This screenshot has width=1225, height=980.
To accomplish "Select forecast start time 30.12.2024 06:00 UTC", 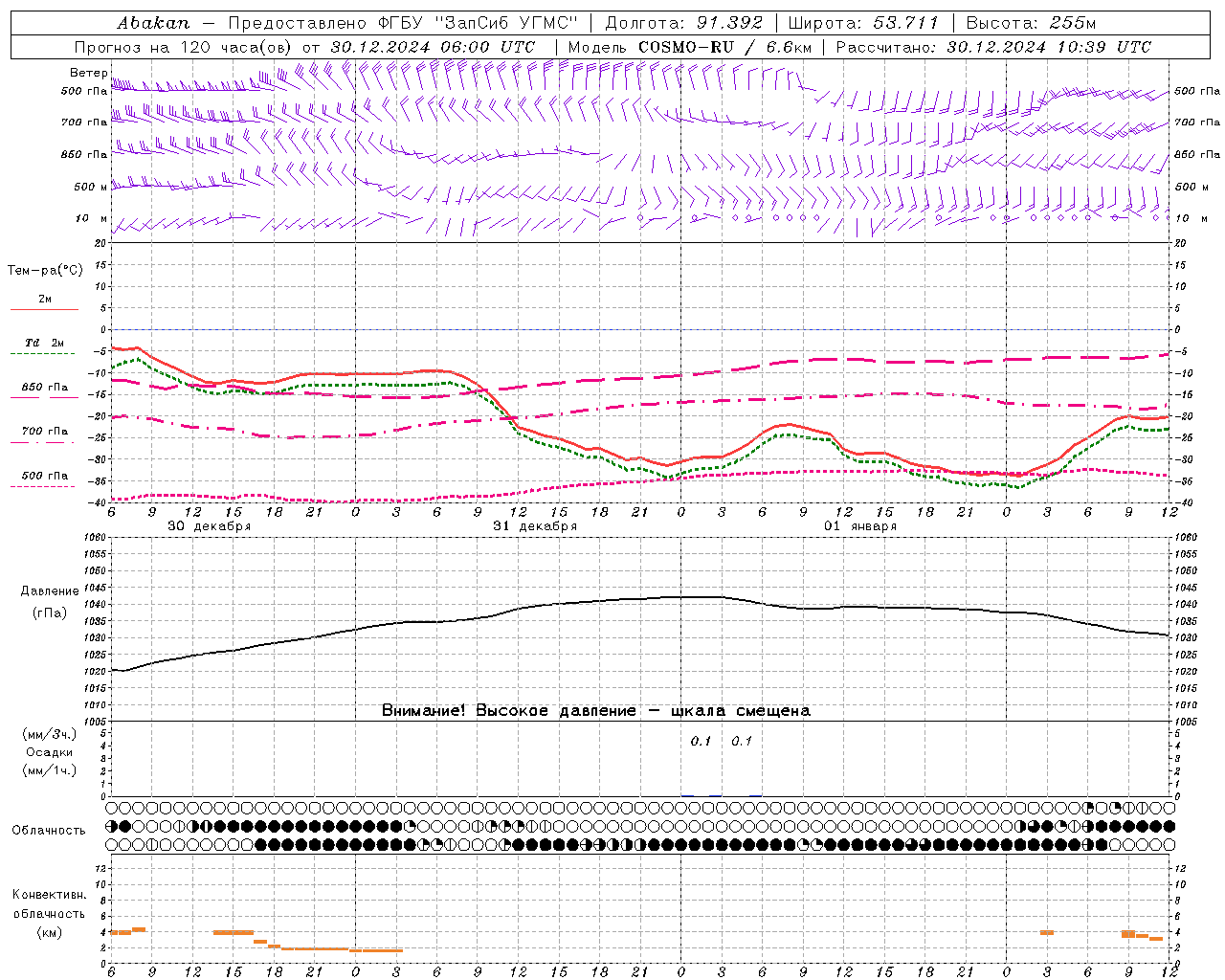I will pos(433,47).
